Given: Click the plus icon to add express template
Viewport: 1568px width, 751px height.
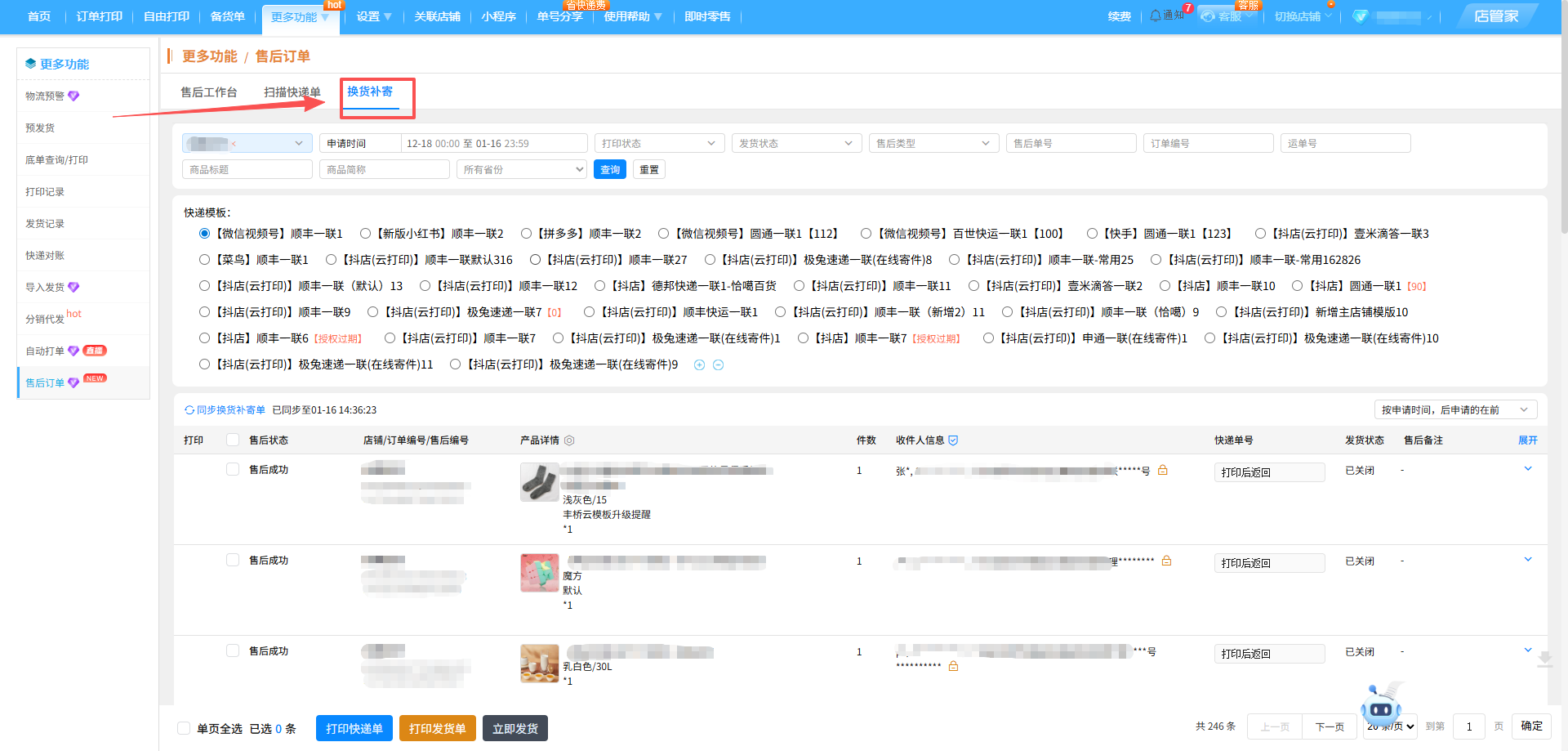Looking at the screenshot, I should coord(699,365).
